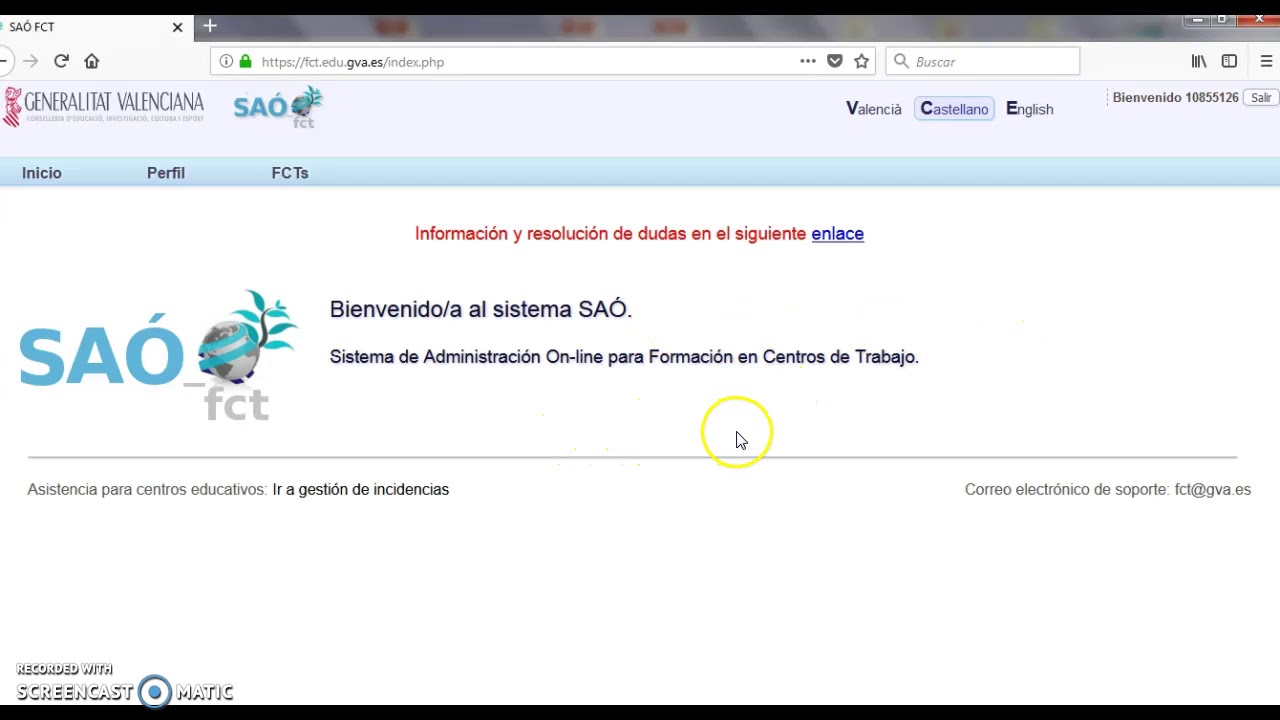The height and width of the screenshot is (720, 1280).
Task: Click the Pocket save icon
Action: [835, 61]
